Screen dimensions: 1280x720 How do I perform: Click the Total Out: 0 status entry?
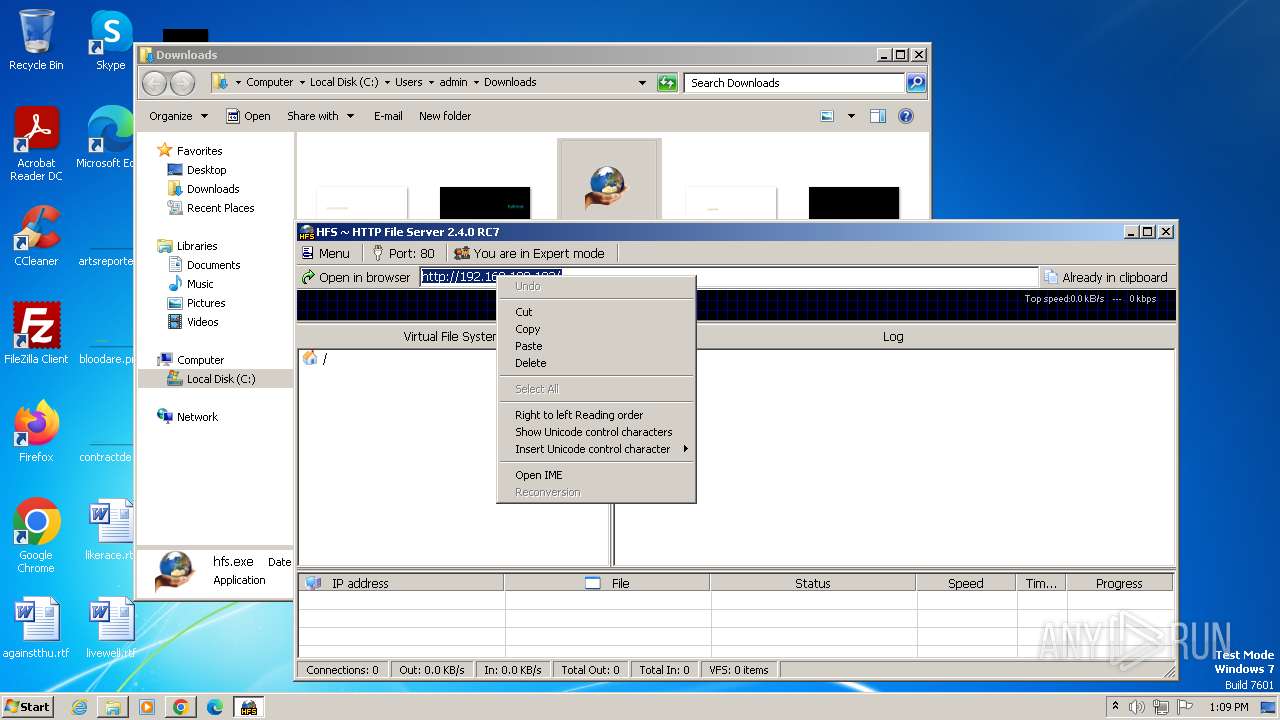[x=590, y=670]
